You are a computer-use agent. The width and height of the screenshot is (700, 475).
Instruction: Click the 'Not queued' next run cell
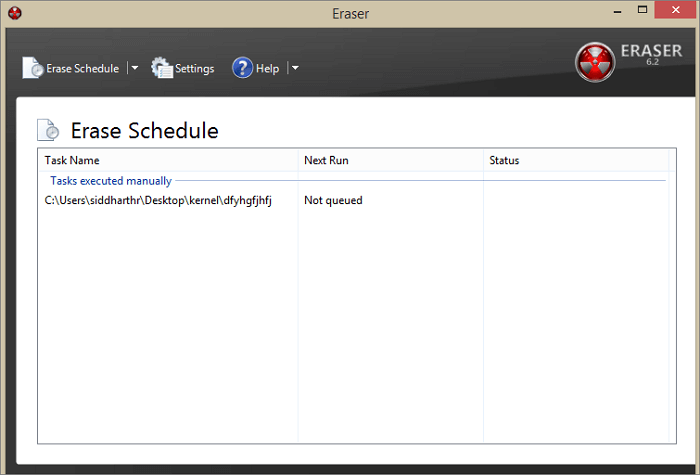333,200
